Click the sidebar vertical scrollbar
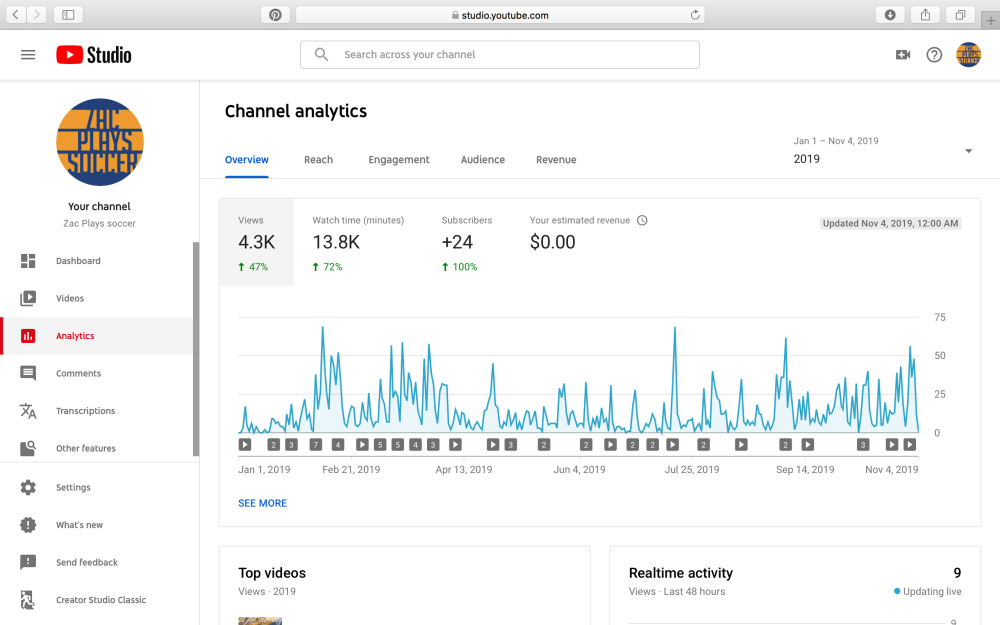The image size is (1000, 625). tap(196, 350)
